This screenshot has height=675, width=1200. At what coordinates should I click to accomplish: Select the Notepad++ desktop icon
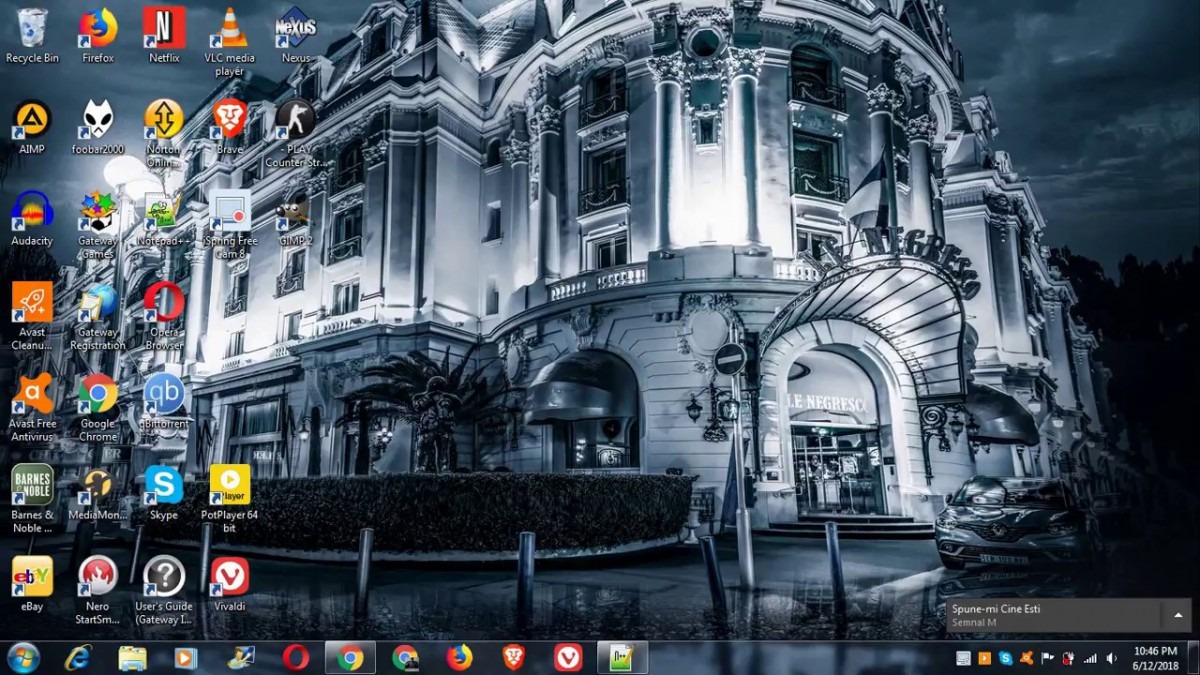tap(164, 212)
